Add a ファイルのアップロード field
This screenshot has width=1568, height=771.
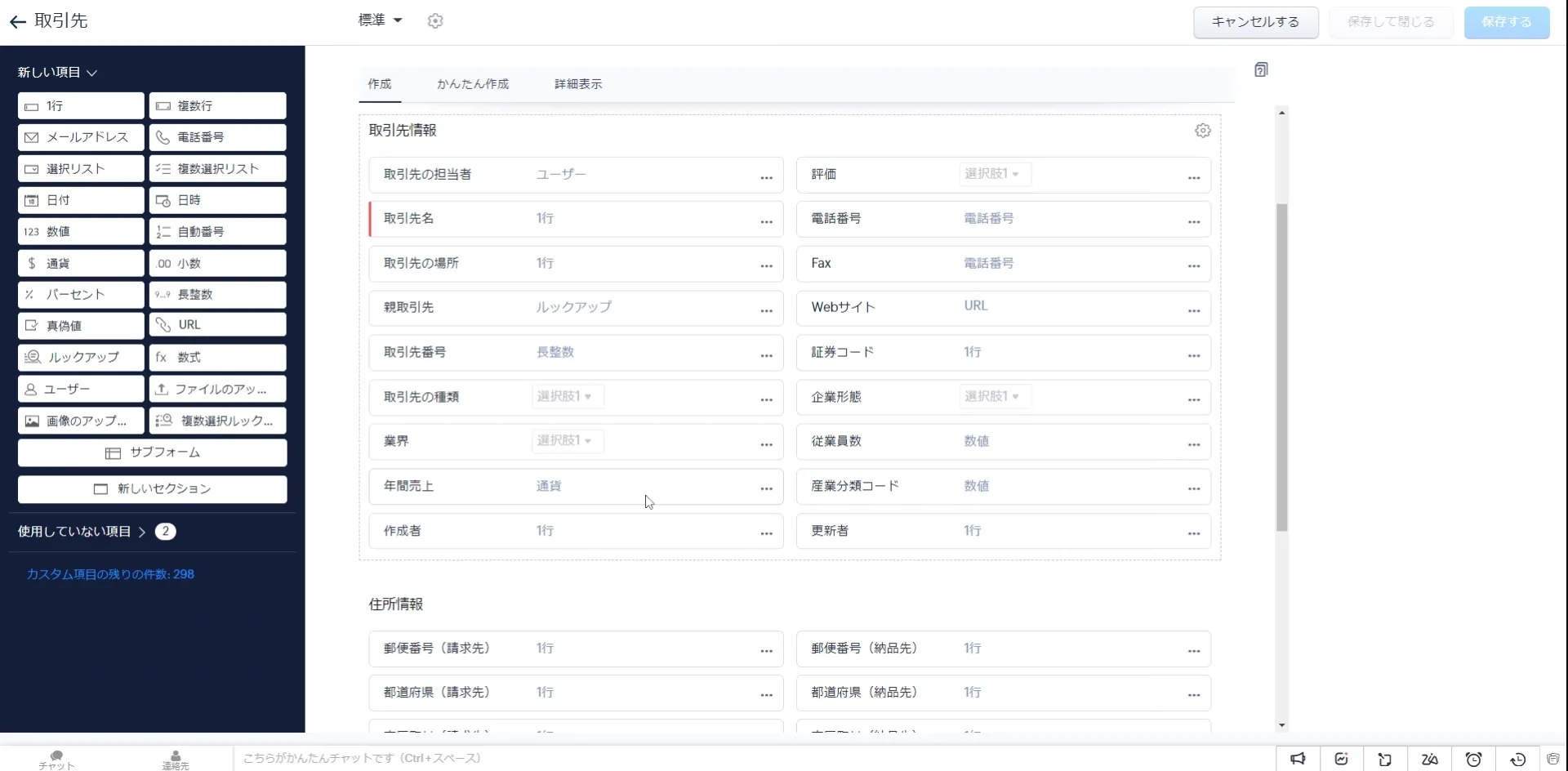click(x=217, y=390)
